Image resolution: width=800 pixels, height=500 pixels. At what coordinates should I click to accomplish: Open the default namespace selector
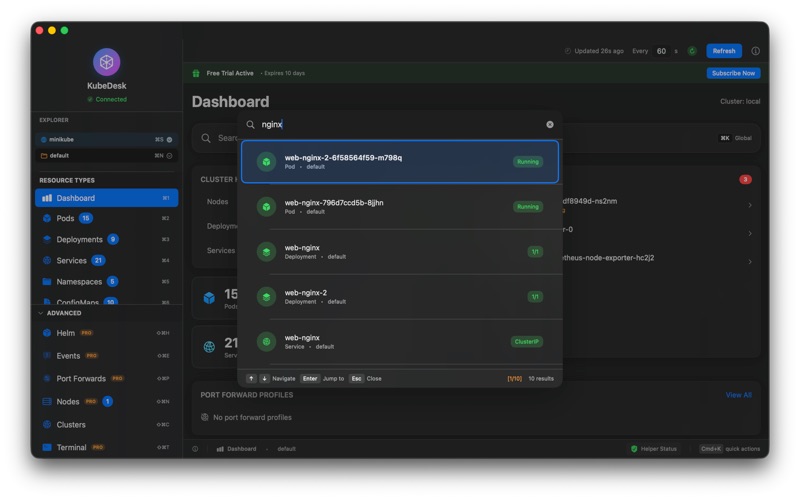[107, 156]
